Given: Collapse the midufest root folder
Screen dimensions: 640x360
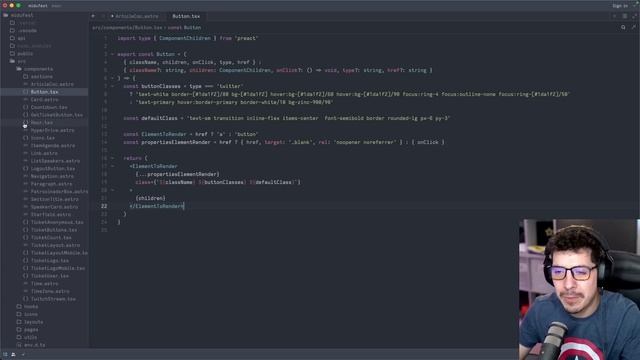Looking at the screenshot, I should point(22,15).
